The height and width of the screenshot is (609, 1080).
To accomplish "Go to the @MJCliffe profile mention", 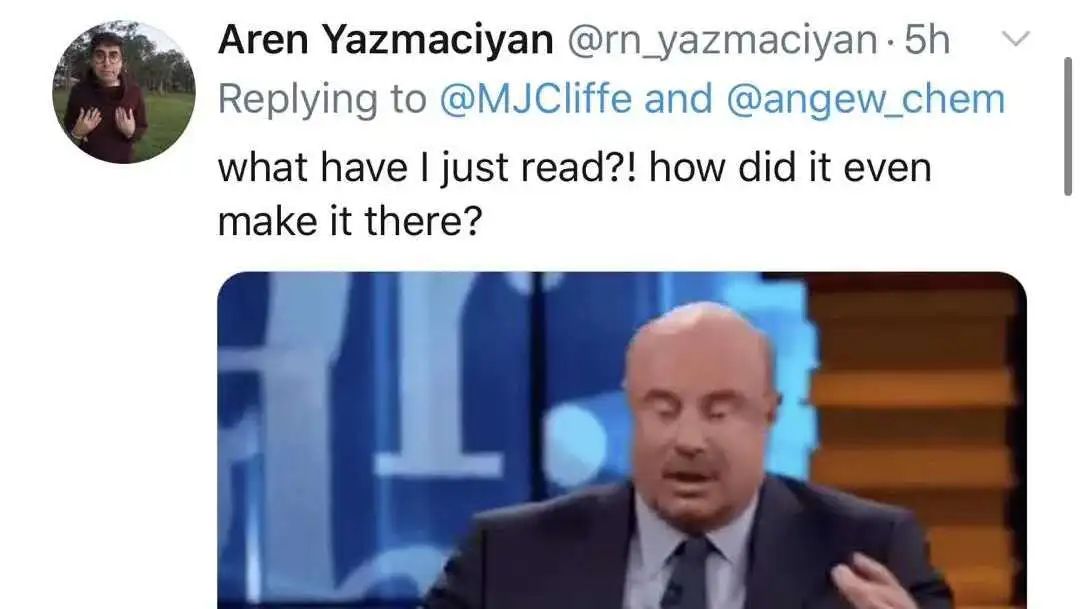I will [535, 99].
